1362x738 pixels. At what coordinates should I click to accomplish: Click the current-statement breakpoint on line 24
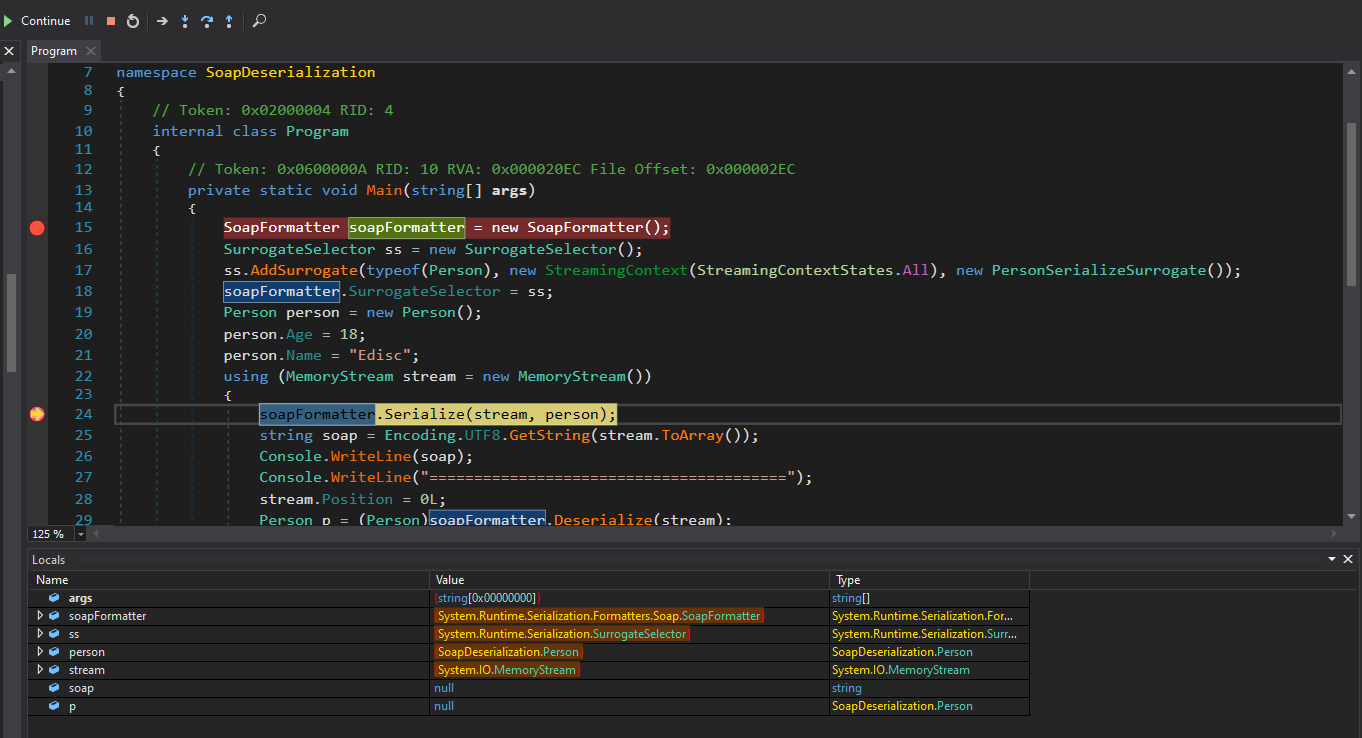(37, 414)
